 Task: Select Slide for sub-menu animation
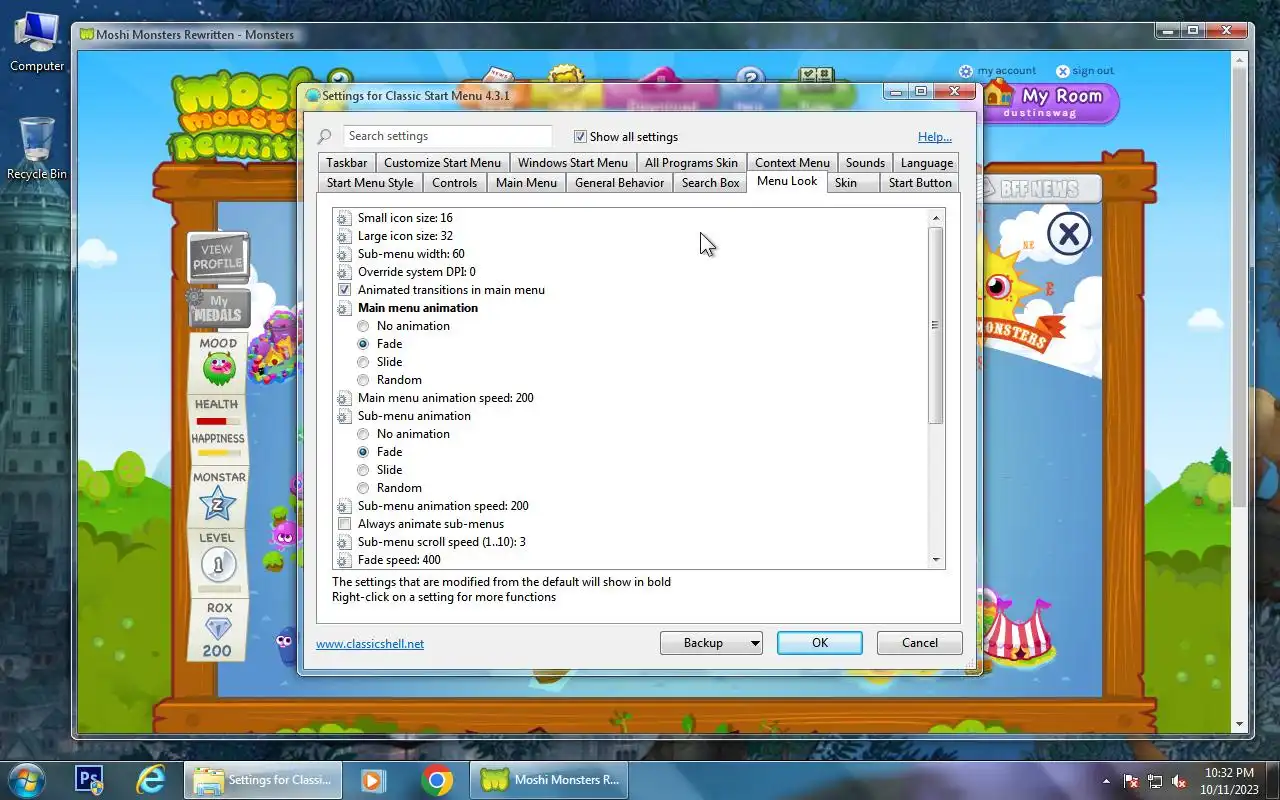coord(364,470)
